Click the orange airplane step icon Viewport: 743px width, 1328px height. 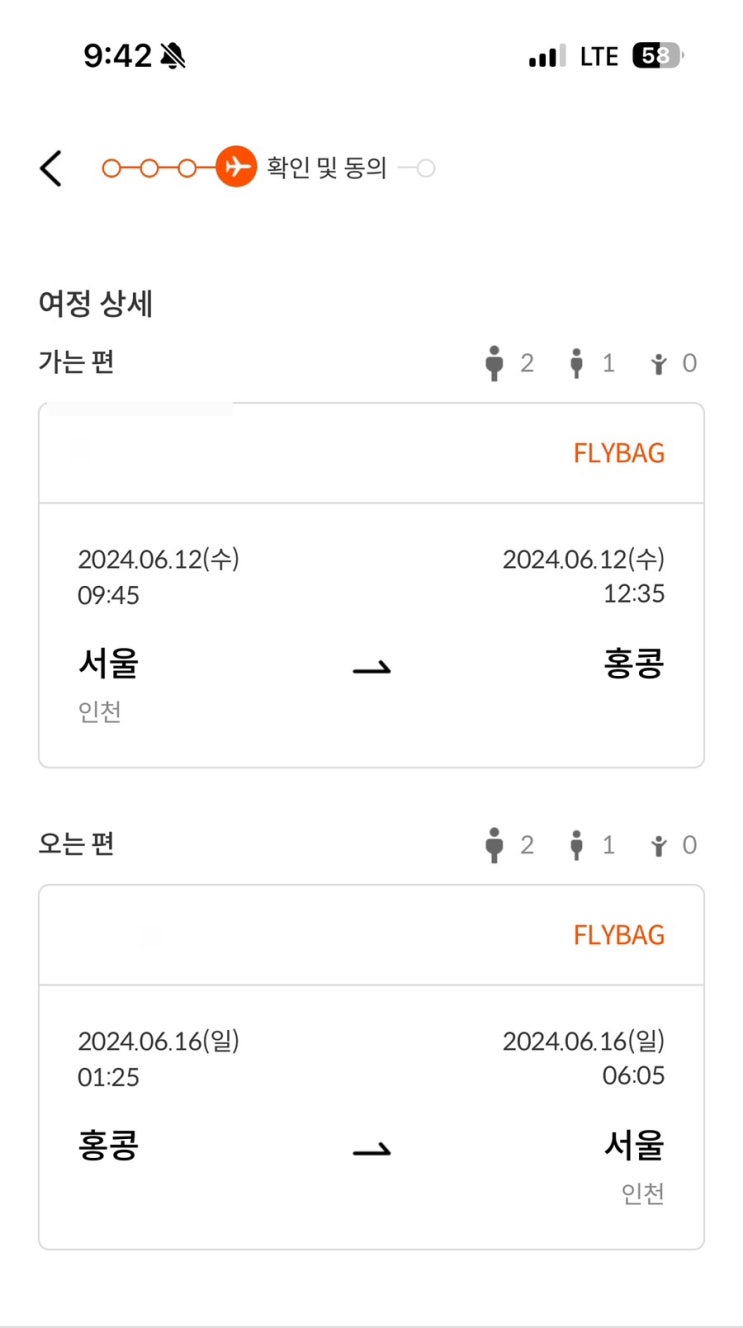click(236, 167)
